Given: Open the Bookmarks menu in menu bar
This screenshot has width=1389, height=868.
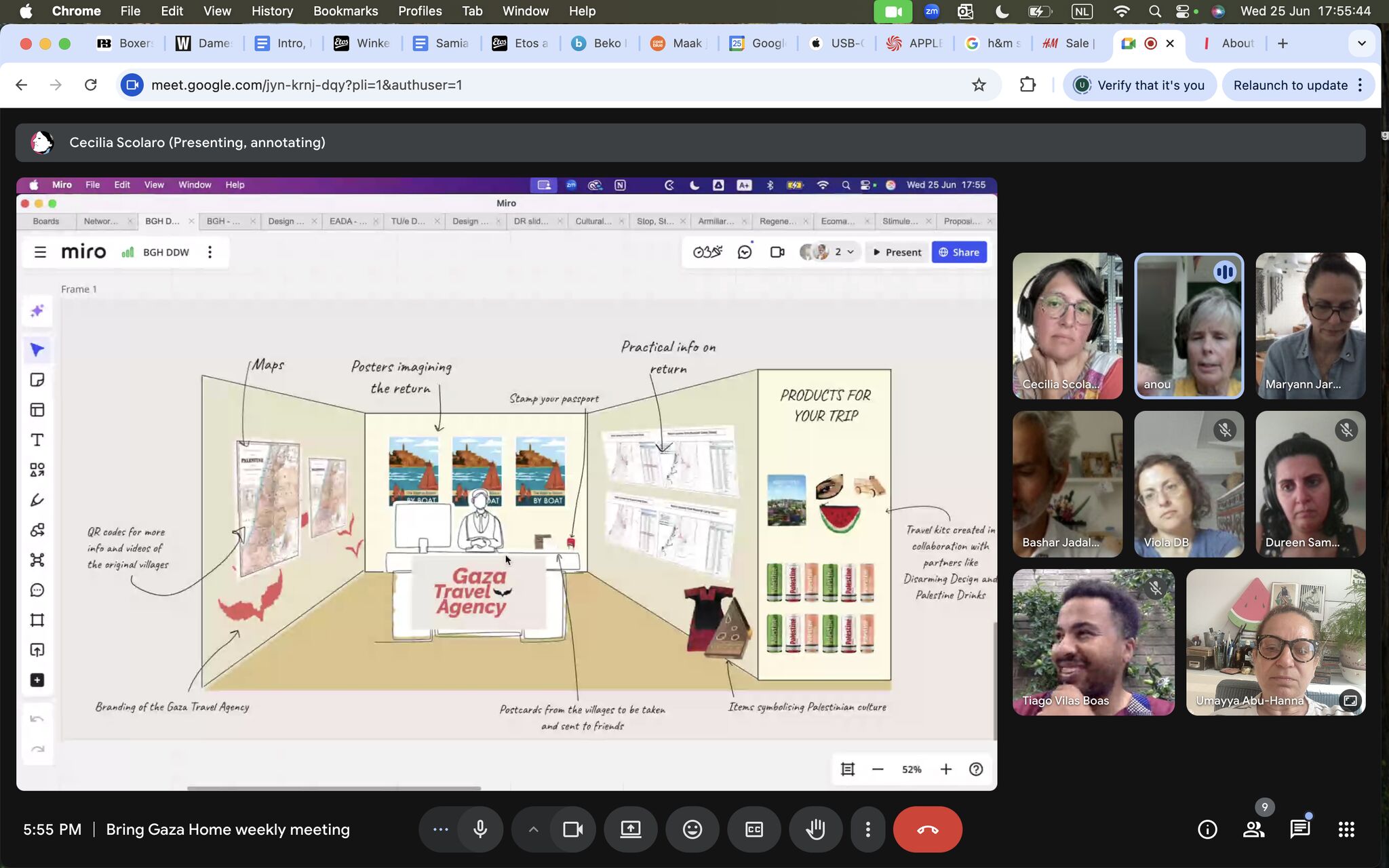Looking at the screenshot, I should pyautogui.click(x=345, y=11).
